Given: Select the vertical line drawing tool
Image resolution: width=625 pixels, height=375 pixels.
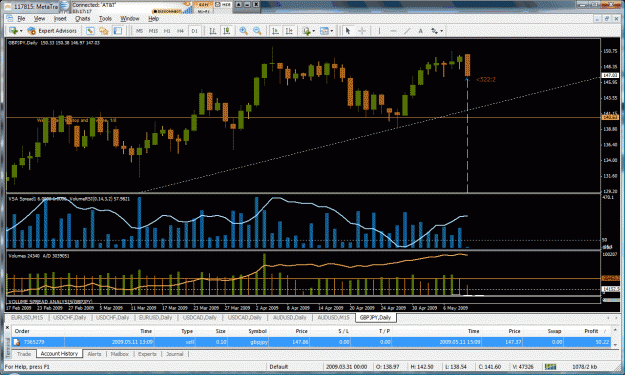Looking at the screenshot, I should point(379,31).
